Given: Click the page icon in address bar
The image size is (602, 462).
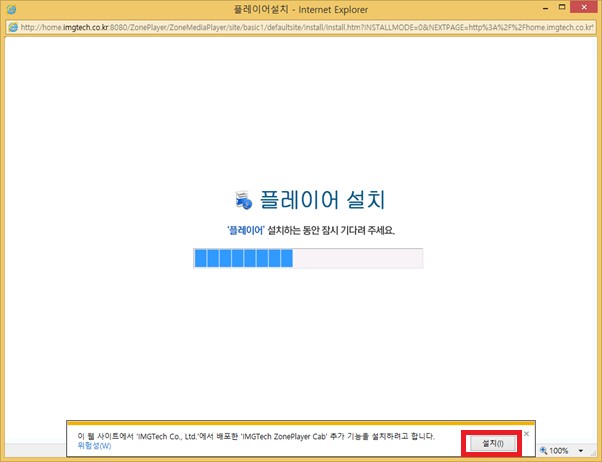Looking at the screenshot, I should [x=12, y=26].
